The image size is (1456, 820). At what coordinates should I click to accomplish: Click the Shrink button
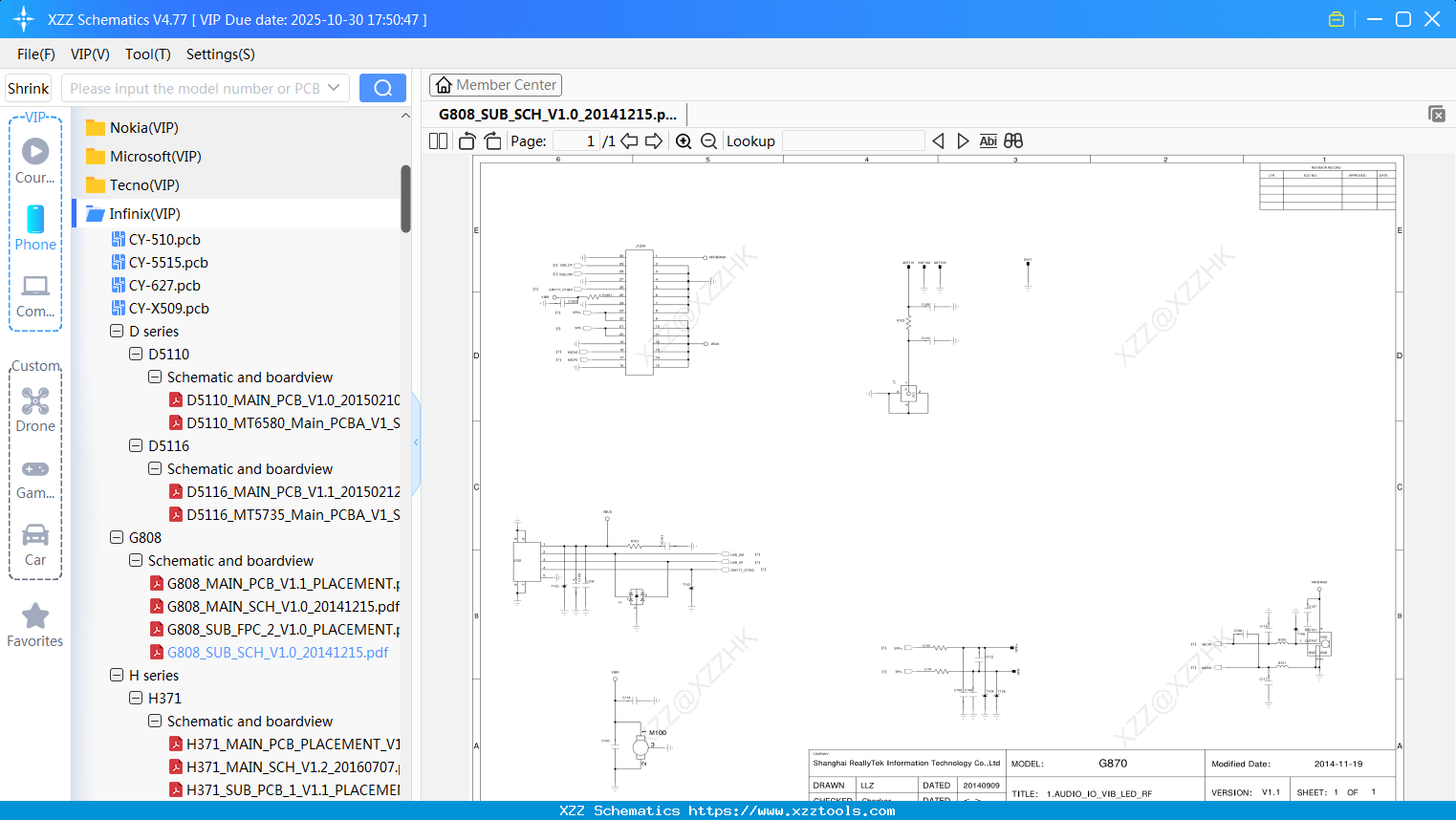click(x=28, y=87)
